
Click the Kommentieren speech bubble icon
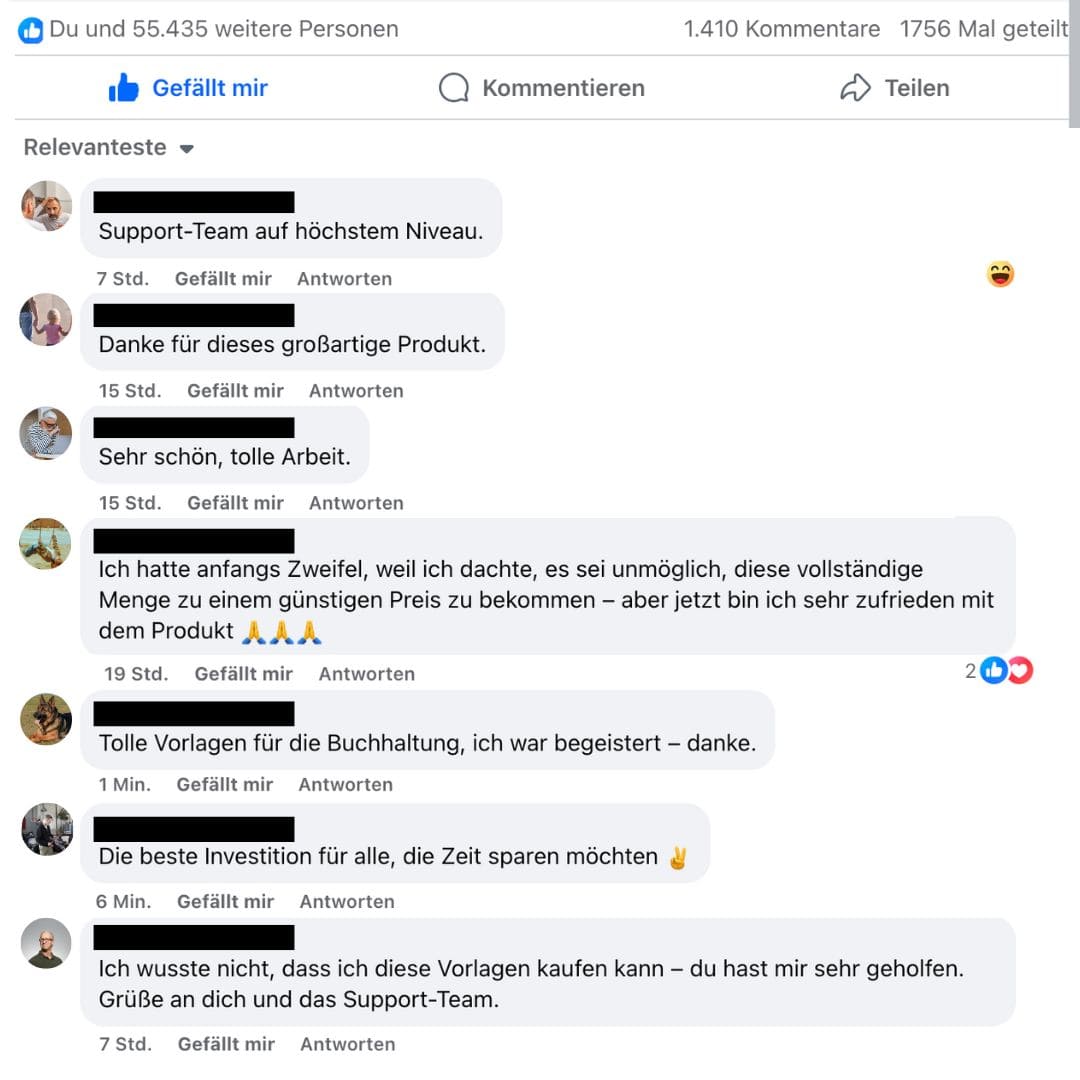[454, 87]
